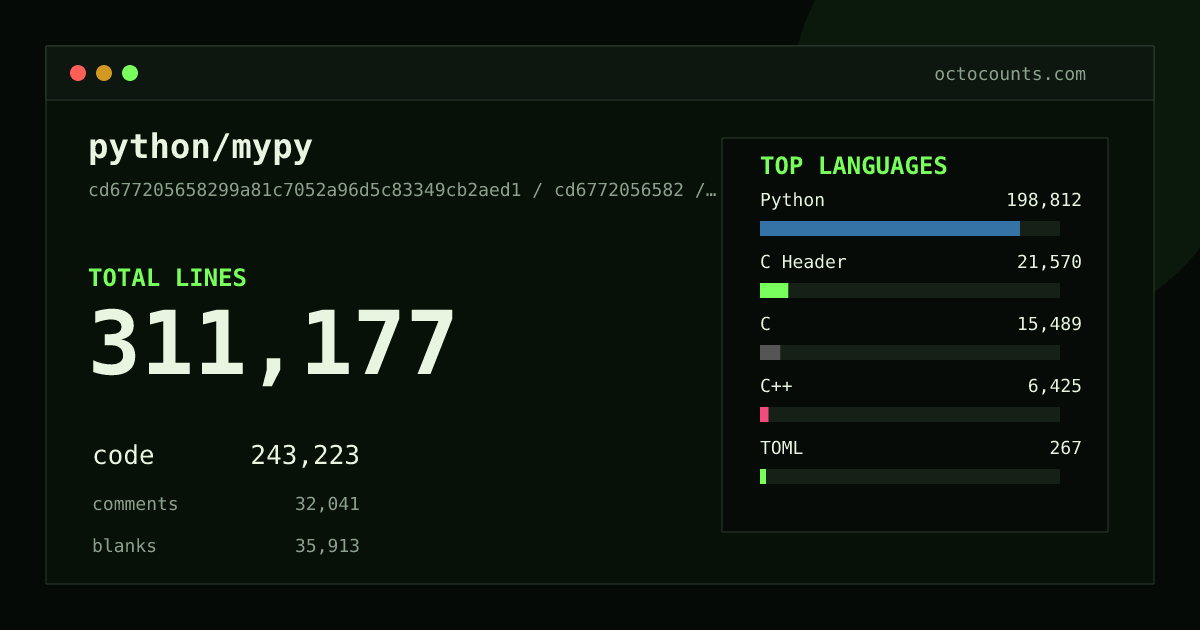Select the C Header count 21,570
Viewport: 1200px width, 630px height.
(1049, 262)
